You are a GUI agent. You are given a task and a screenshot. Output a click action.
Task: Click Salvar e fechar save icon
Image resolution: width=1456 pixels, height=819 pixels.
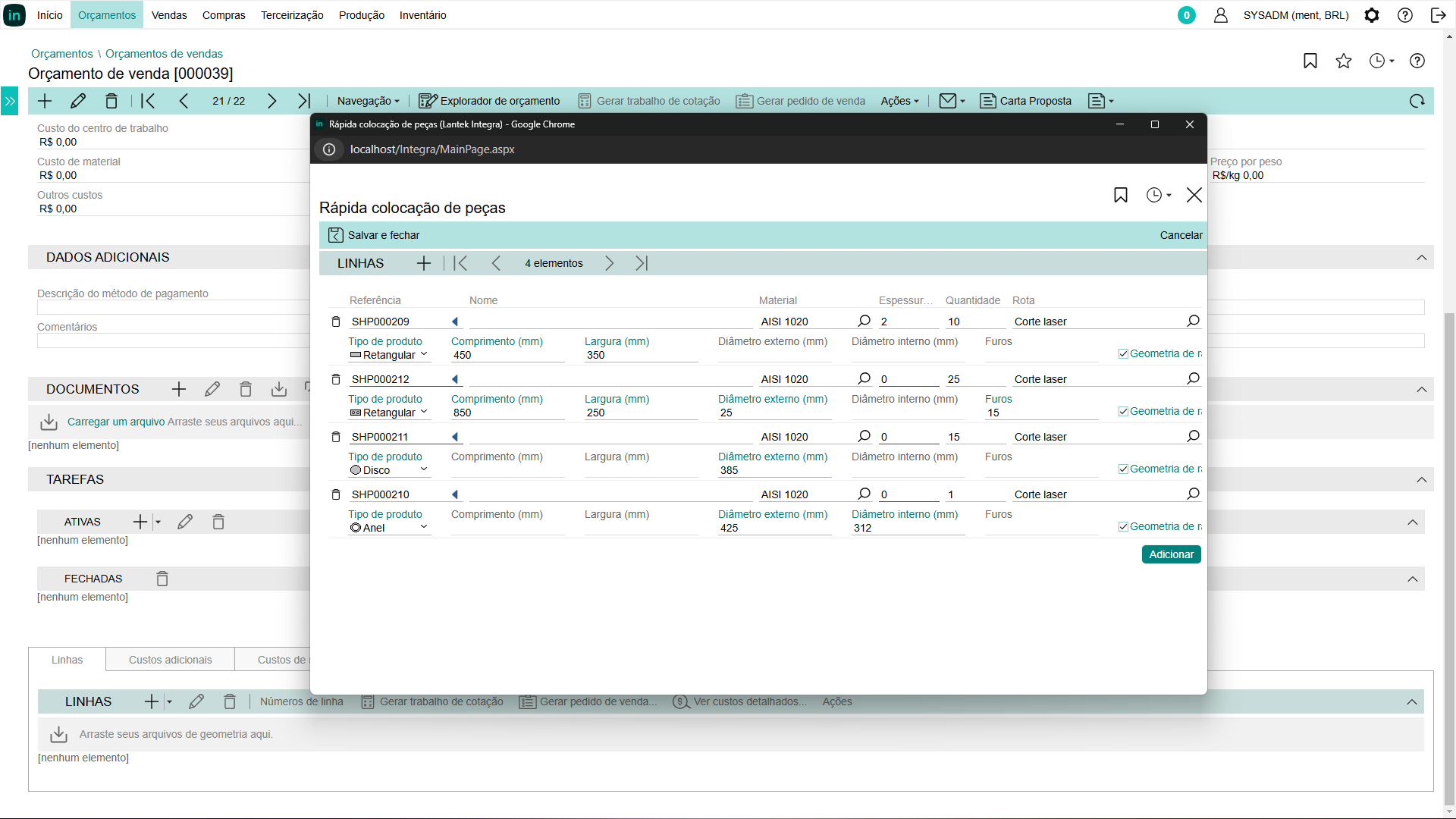pos(335,235)
